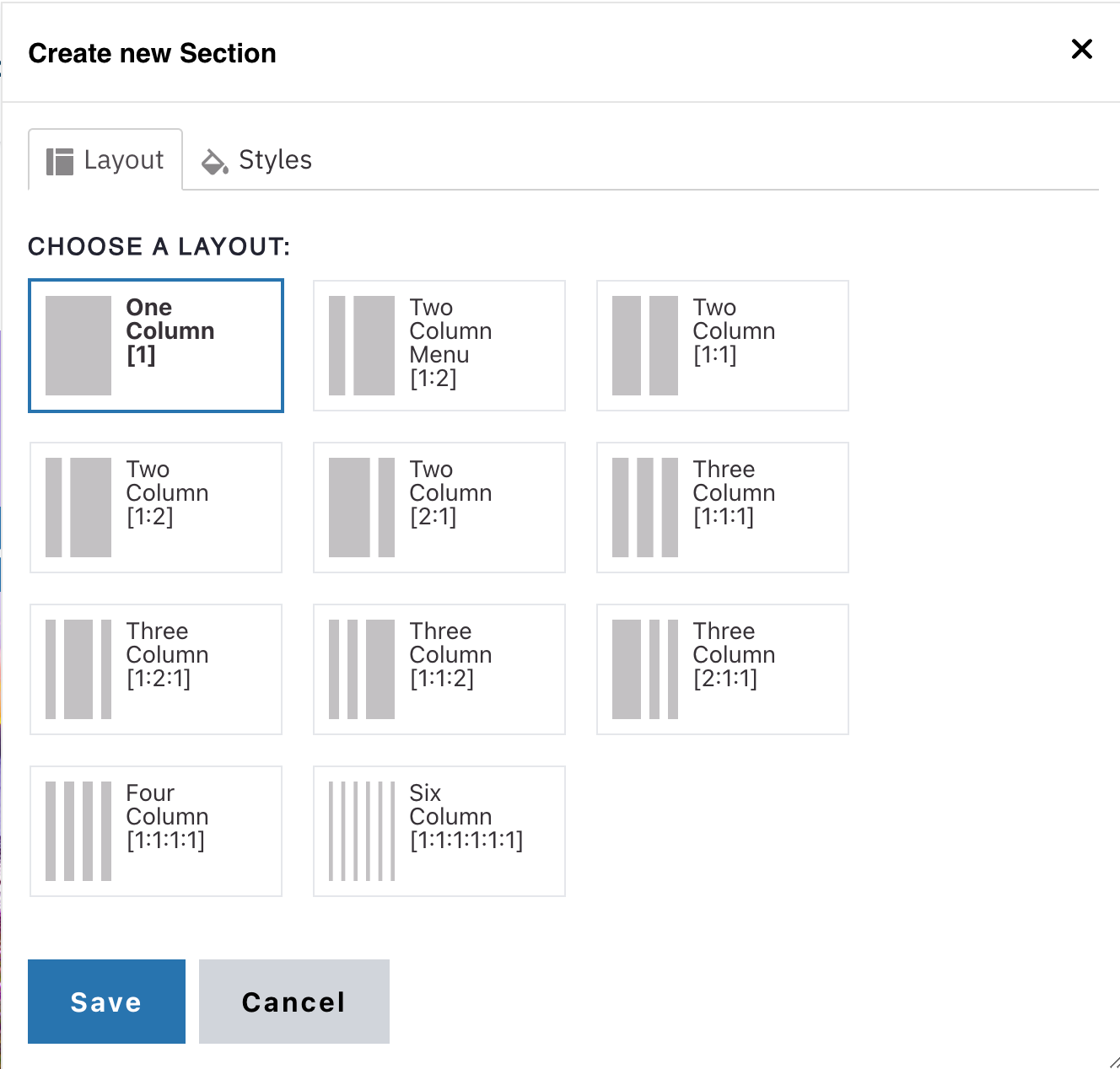Choose the Three Column [1:1:2] layout option
Viewport: 1120px width, 1069px height.
point(439,669)
